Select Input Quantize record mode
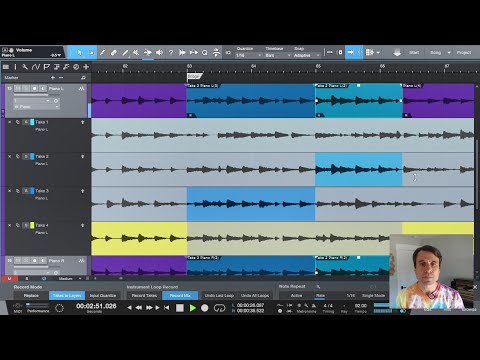The width and height of the screenshot is (480, 360). pyautogui.click(x=103, y=296)
